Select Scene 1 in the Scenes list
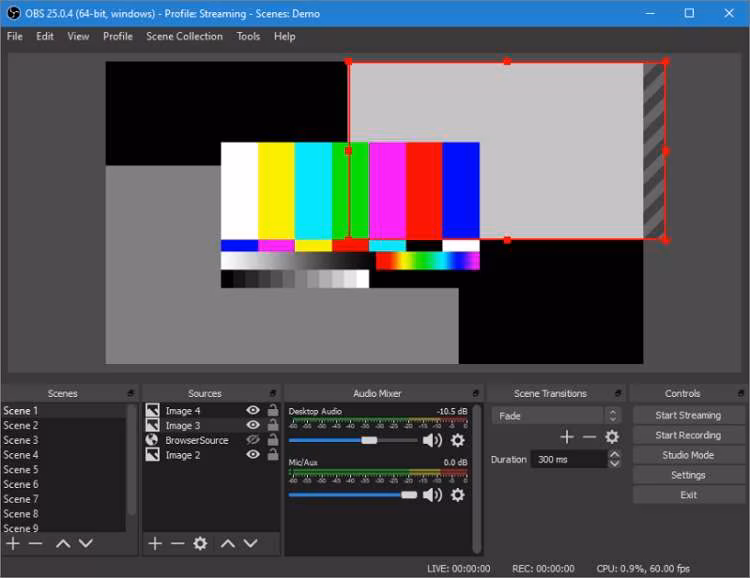 [x=64, y=411]
